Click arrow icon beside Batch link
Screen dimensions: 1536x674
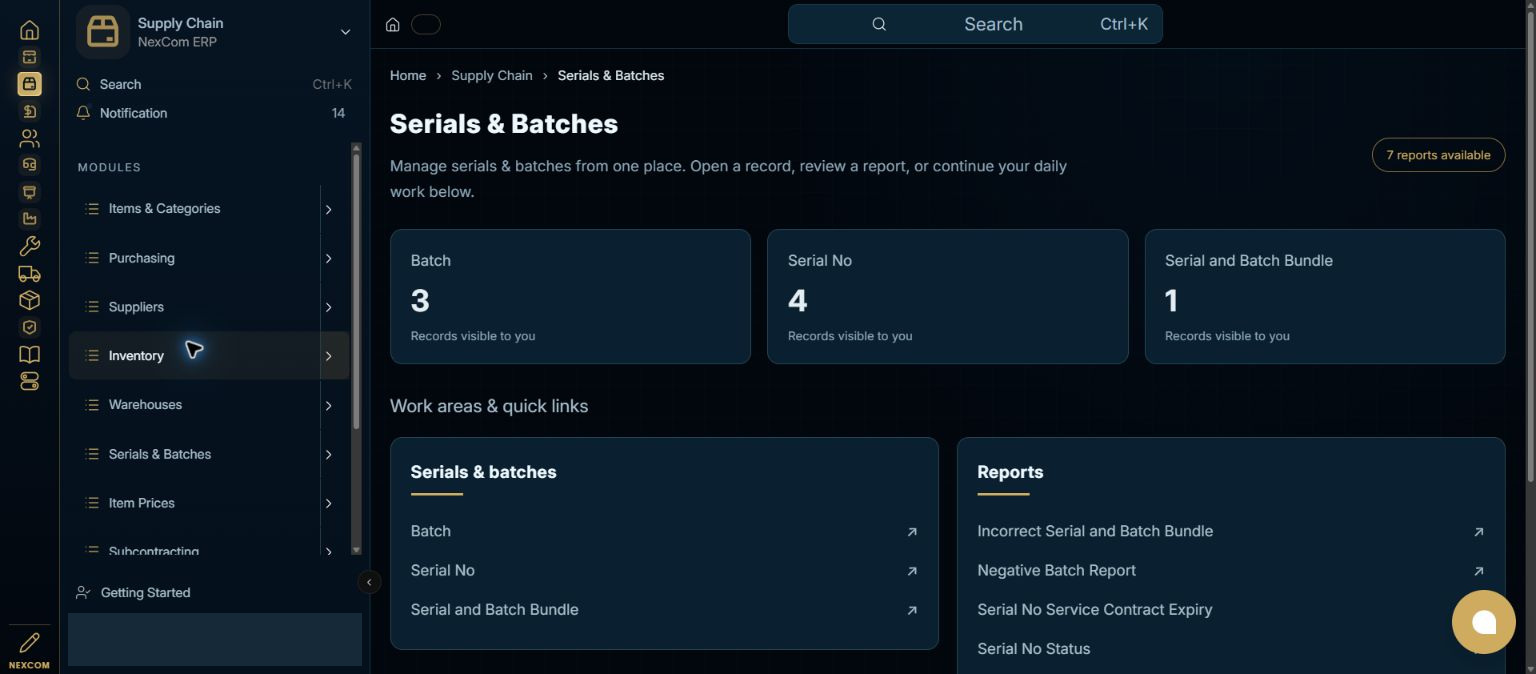point(912,532)
